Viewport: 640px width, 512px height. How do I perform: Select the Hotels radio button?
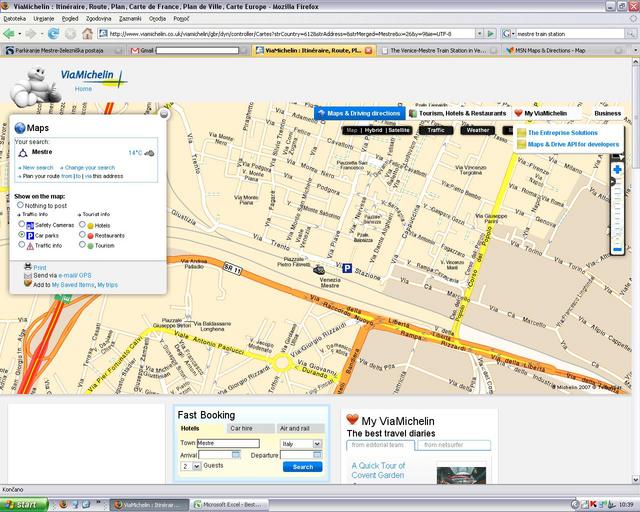(x=82, y=224)
